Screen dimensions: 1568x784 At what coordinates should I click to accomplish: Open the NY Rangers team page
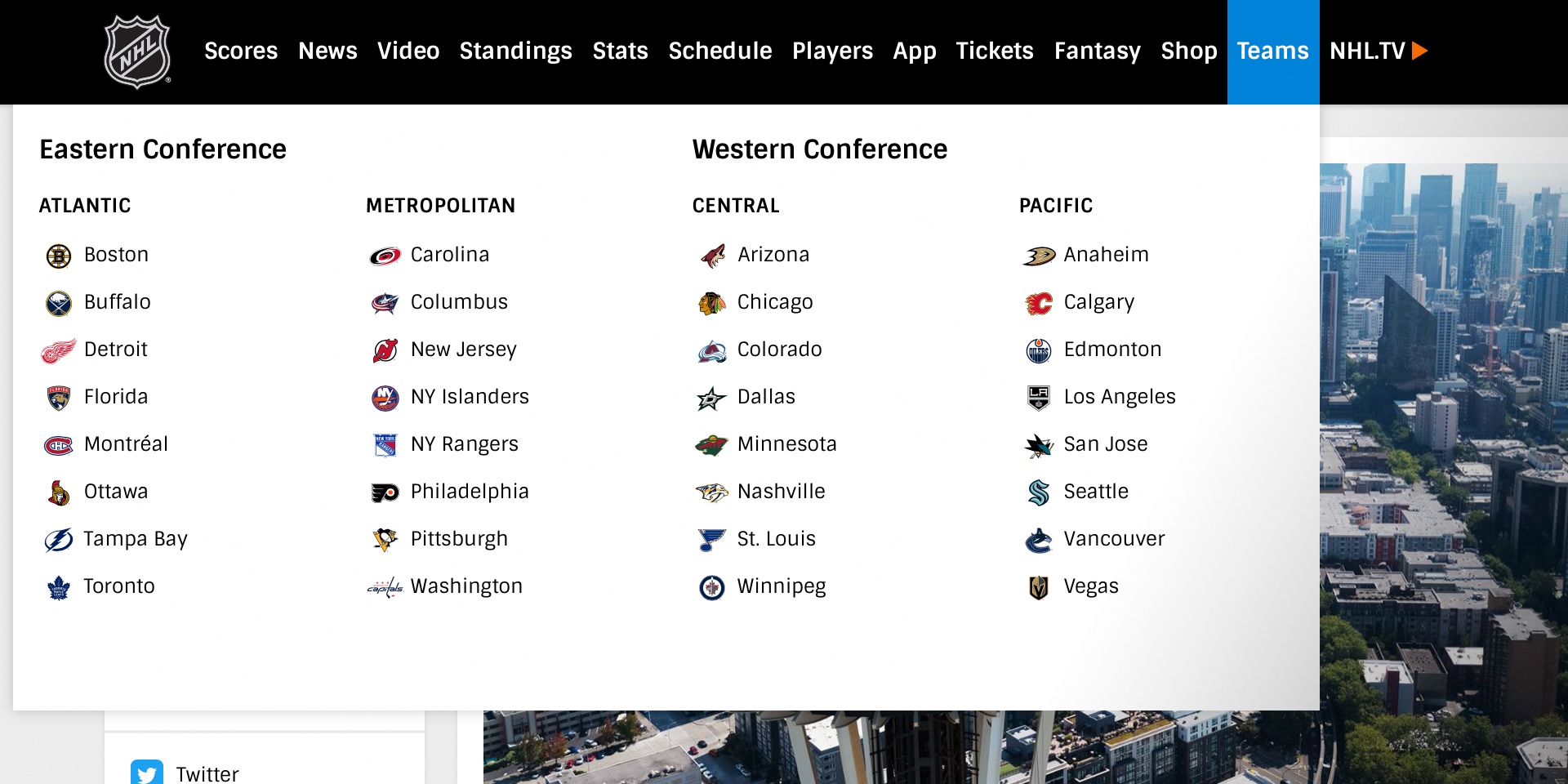tap(445, 444)
